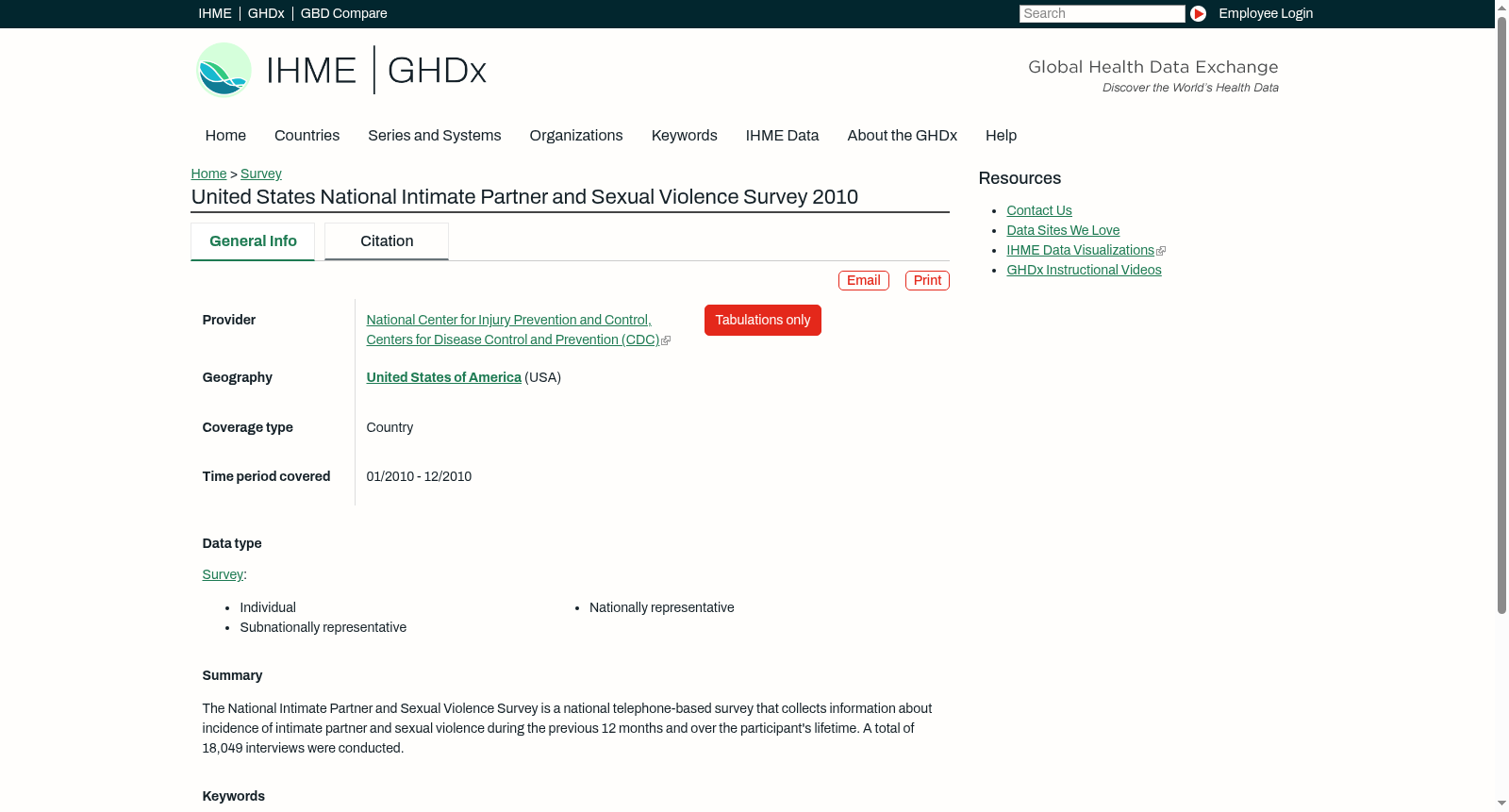Open GHDx Instructional Videos link
This screenshot has height=812, width=1509.
(x=1084, y=270)
